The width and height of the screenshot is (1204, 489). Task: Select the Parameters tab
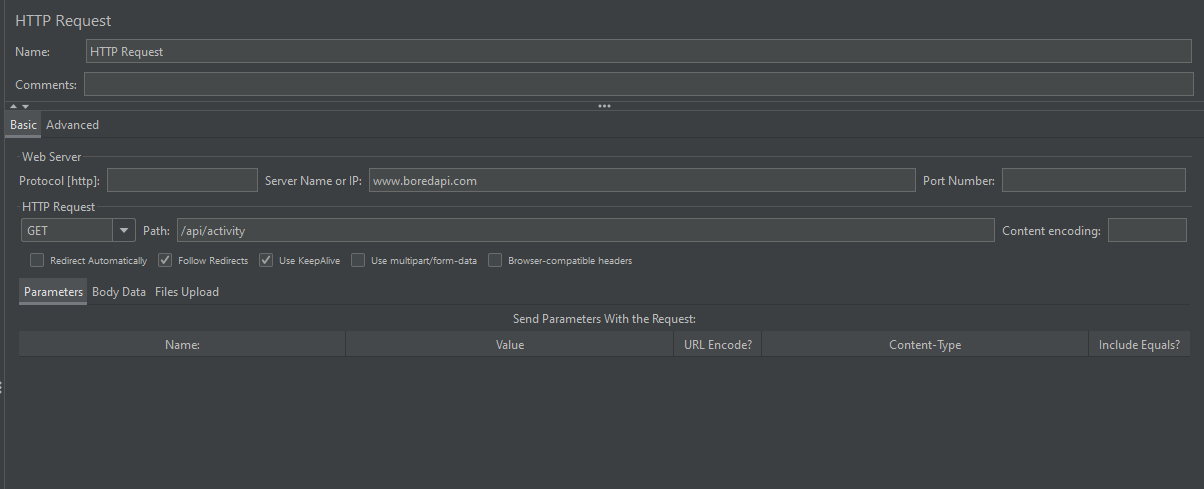point(53,292)
